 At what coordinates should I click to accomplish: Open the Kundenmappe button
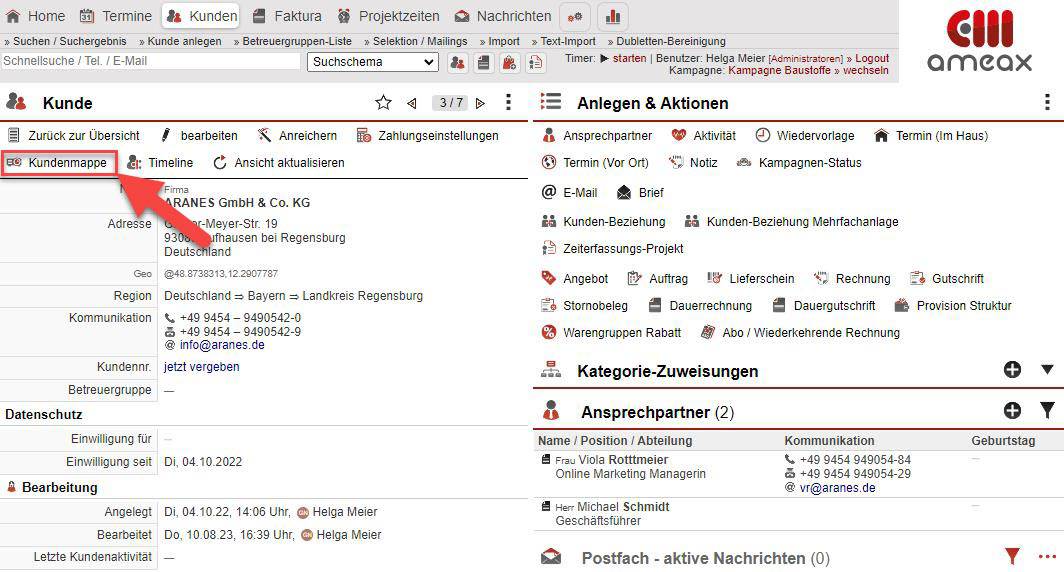[58, 163]
